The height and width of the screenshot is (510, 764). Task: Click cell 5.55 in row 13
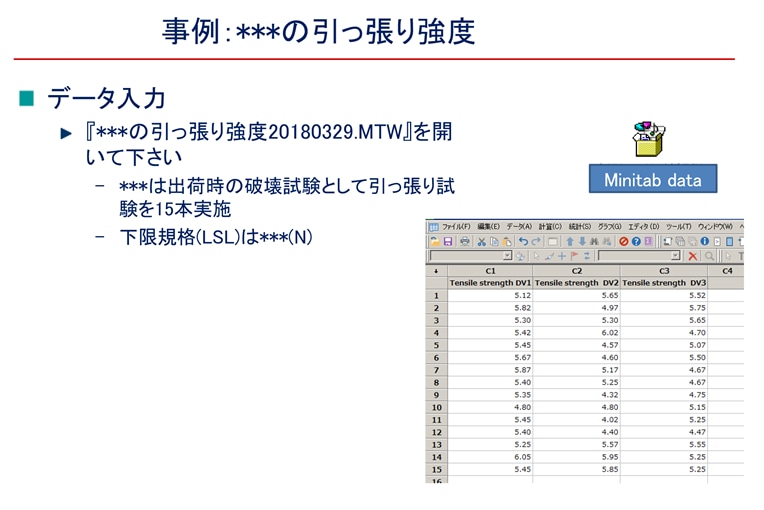point(664,445)
